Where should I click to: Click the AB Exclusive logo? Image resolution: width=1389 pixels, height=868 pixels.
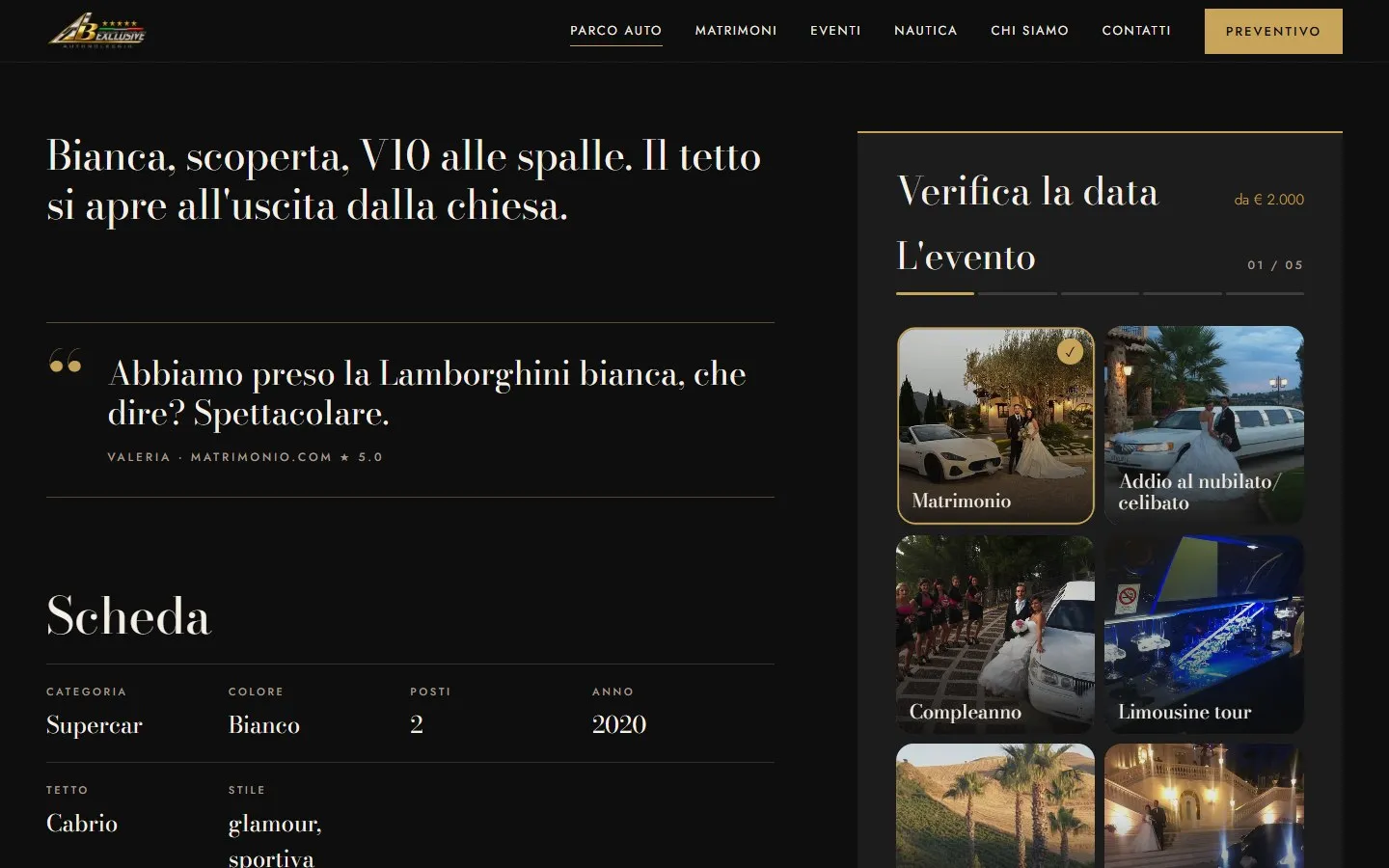(x=96, y=31)
